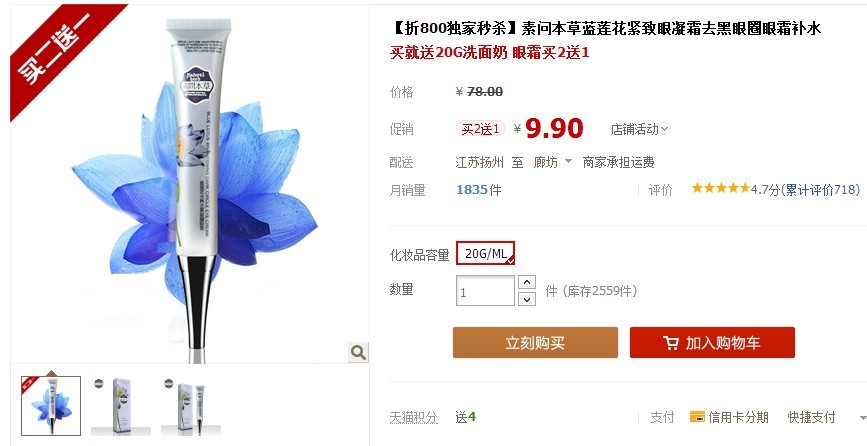The height and width of the screenshot is (446, 867).
Task: Open the 廊坊 delivery city dropdown
Action: point(552,162)
